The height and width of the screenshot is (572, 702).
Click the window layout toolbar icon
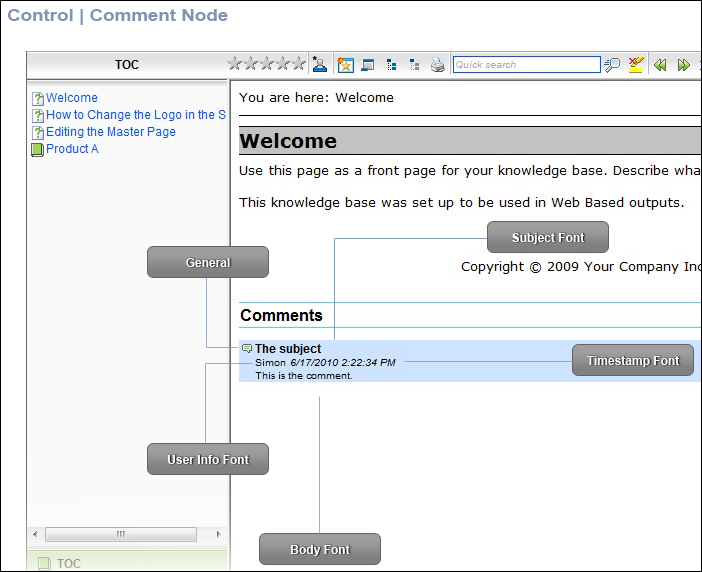[x=368, y=65]
